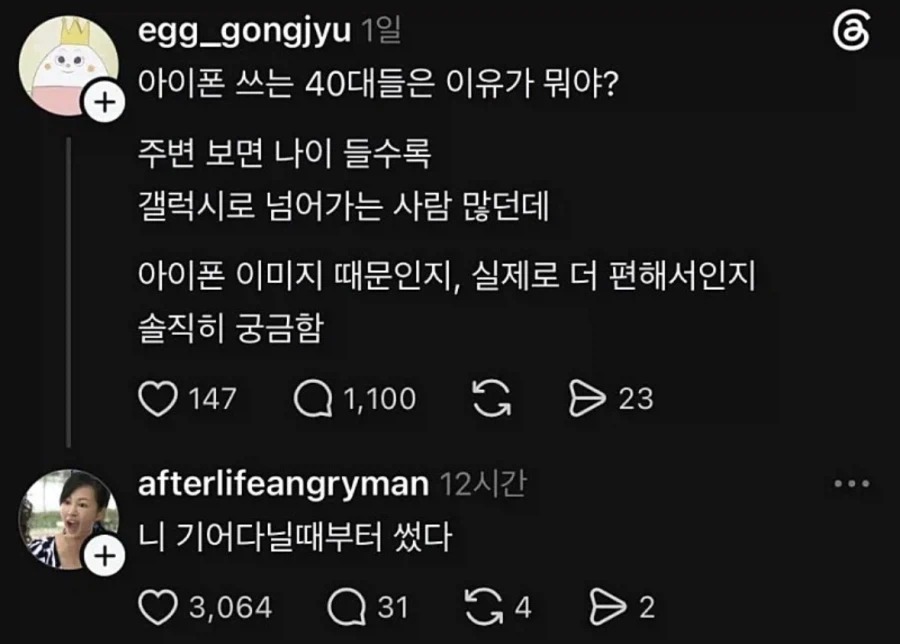Like the egg_gongjyu post with the heart icon
Screen dimensions: 900x644
(x=158, y=399)
